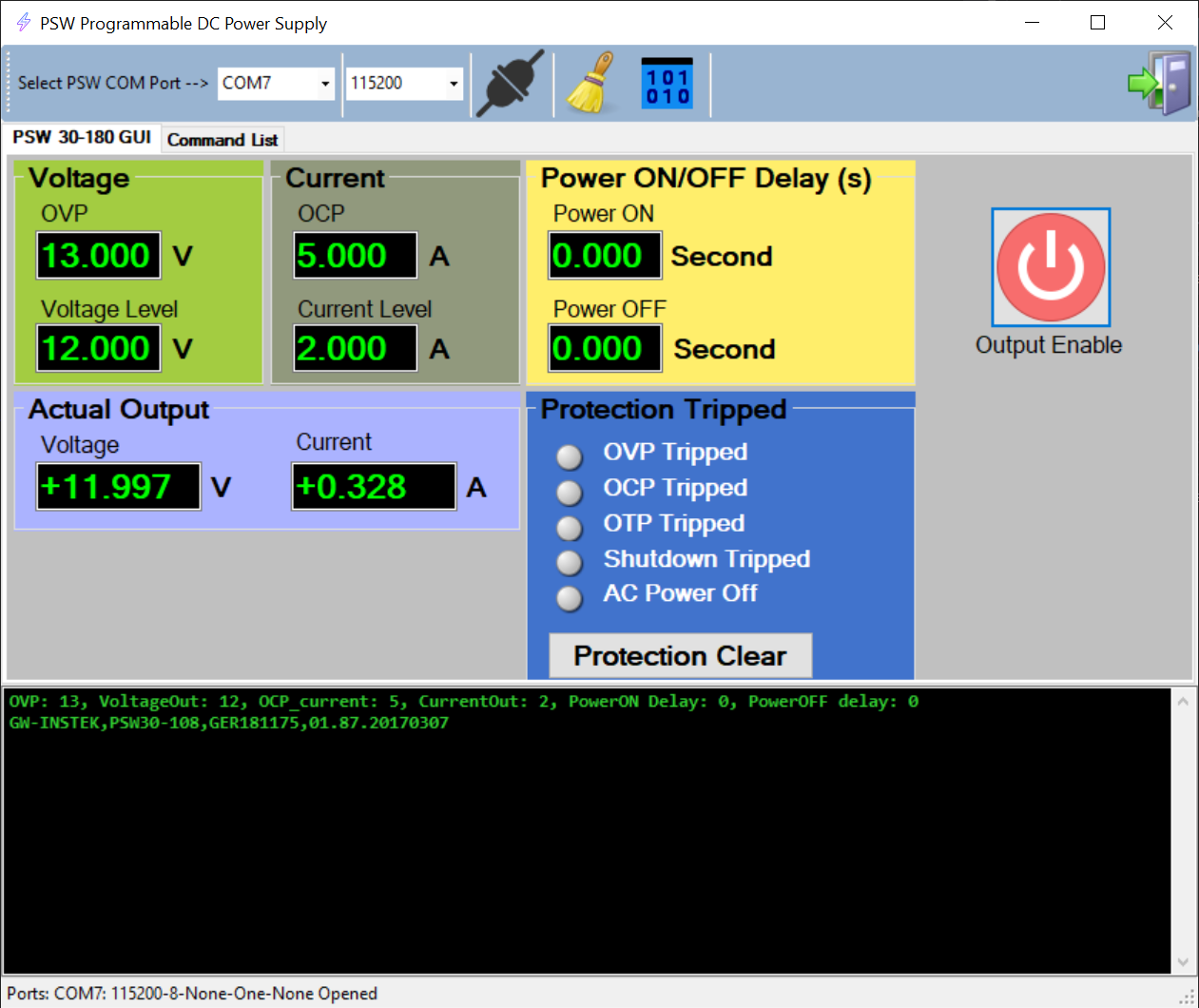The height and width of the screenshot is (1008, 1199).
Task: Maximize the PSW power supply window
Action: 1097,22
